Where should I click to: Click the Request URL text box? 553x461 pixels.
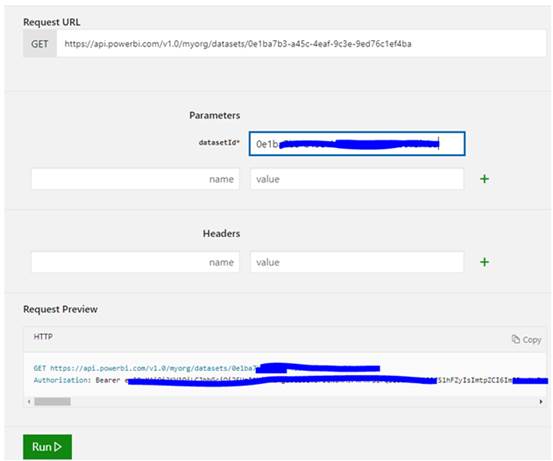click(x=301, y=44)
